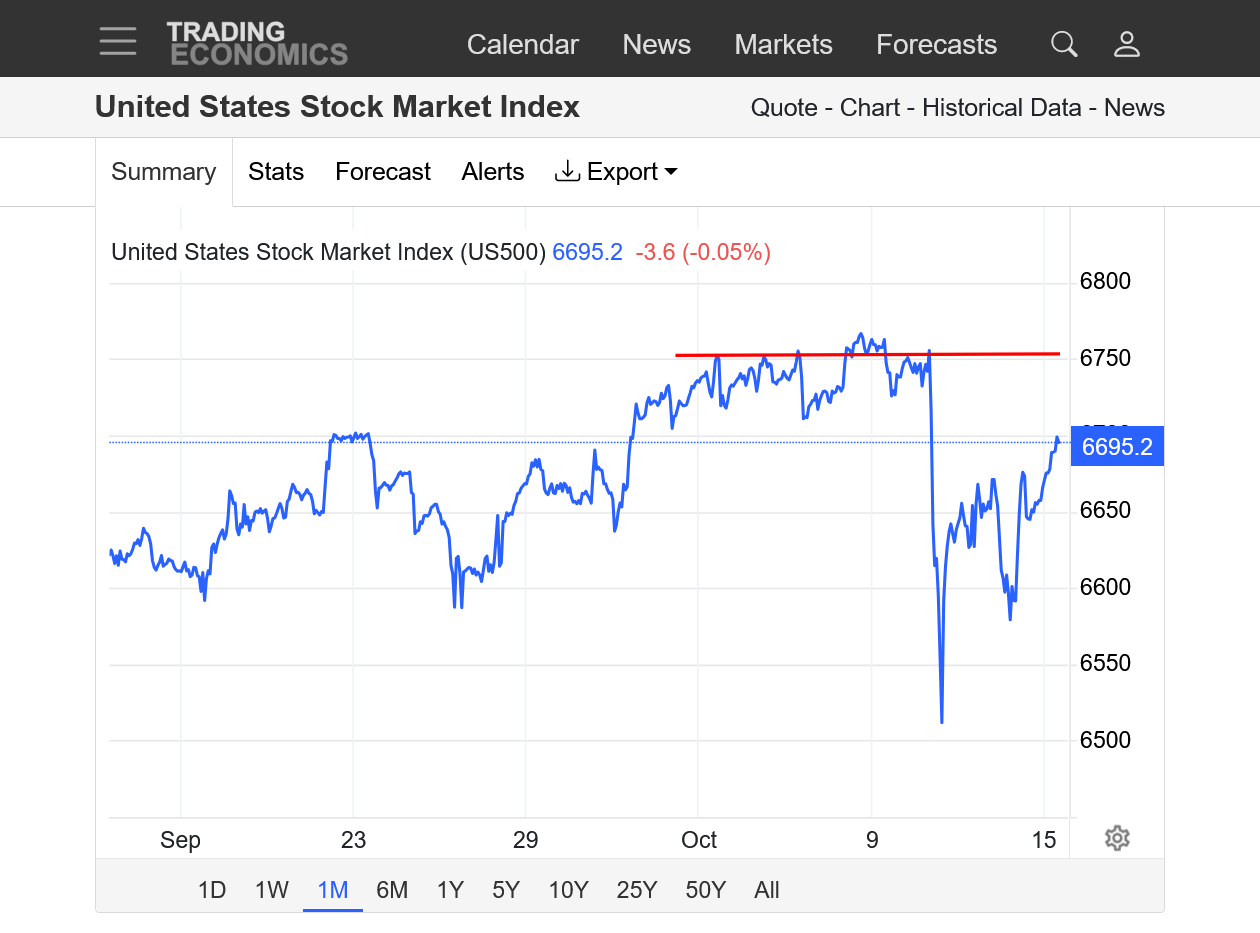Click the Quote link
1260x933 pixels.
pyautogui.click(x=783, y=108)
